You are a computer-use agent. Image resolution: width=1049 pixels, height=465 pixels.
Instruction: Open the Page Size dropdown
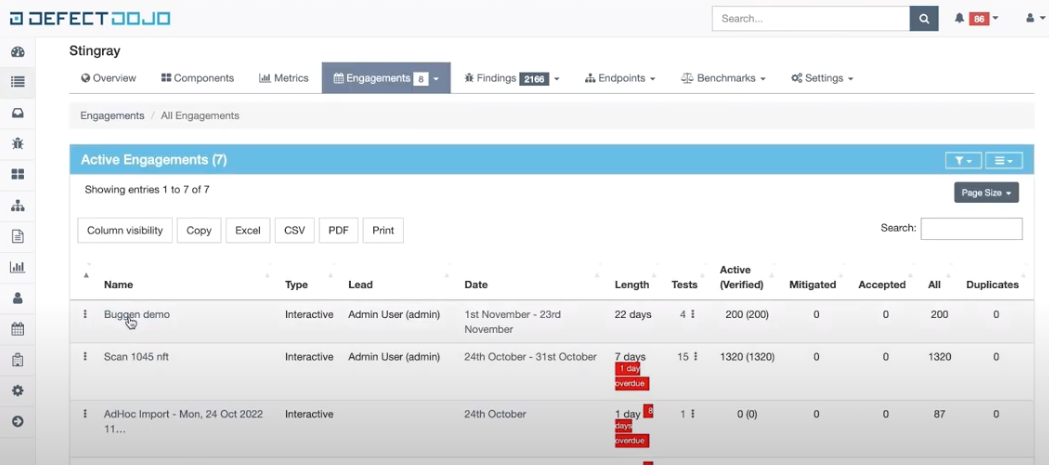point(986,192)
